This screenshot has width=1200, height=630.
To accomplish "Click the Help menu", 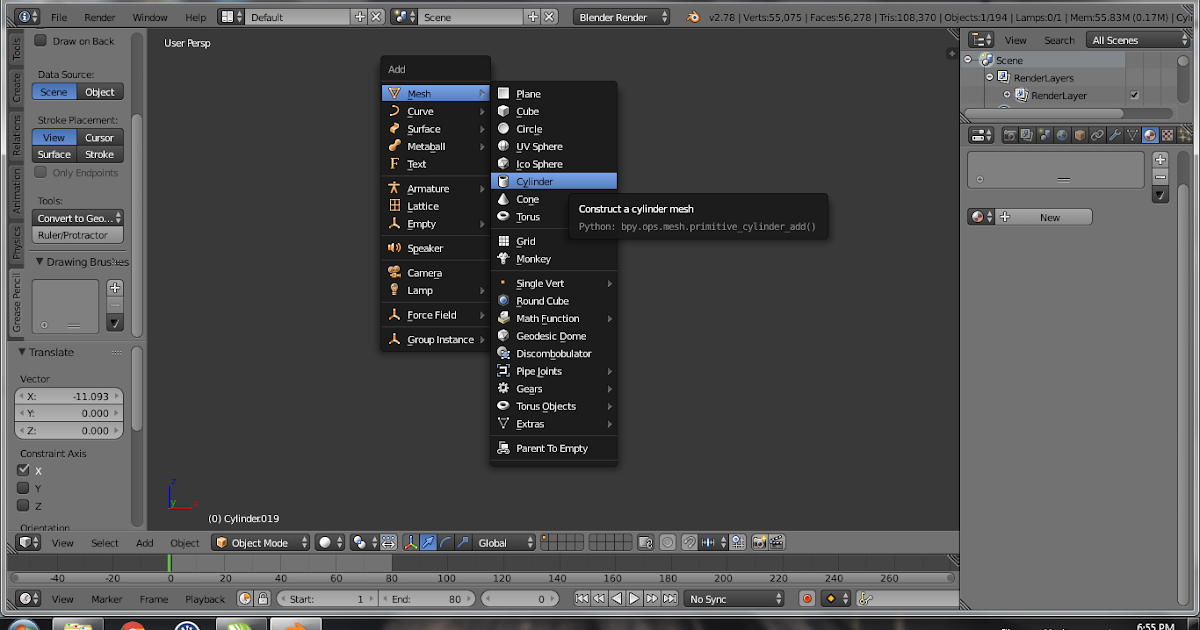I will (x=196, y=17).
